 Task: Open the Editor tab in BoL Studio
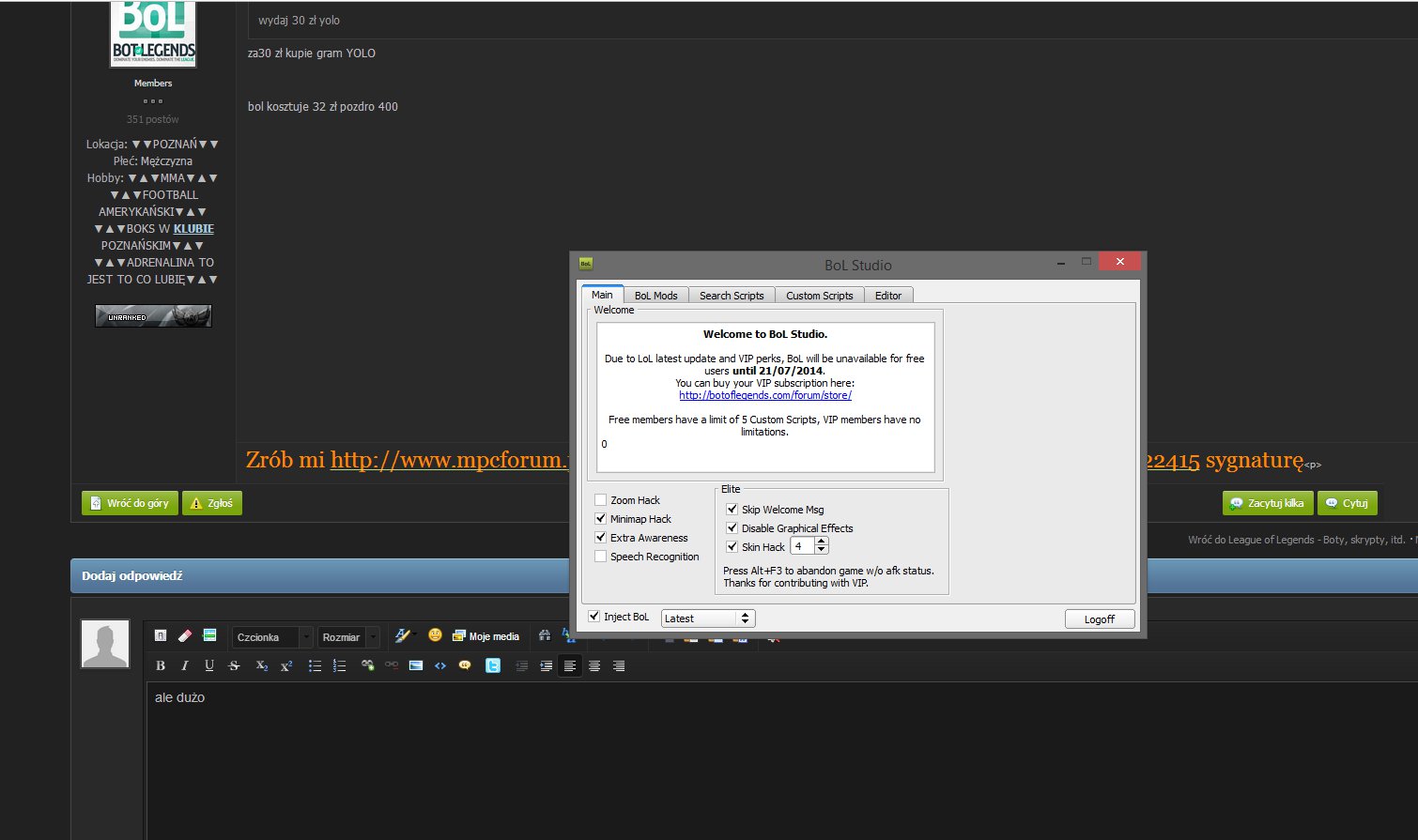pyautogui.click(x=888, y=296)
